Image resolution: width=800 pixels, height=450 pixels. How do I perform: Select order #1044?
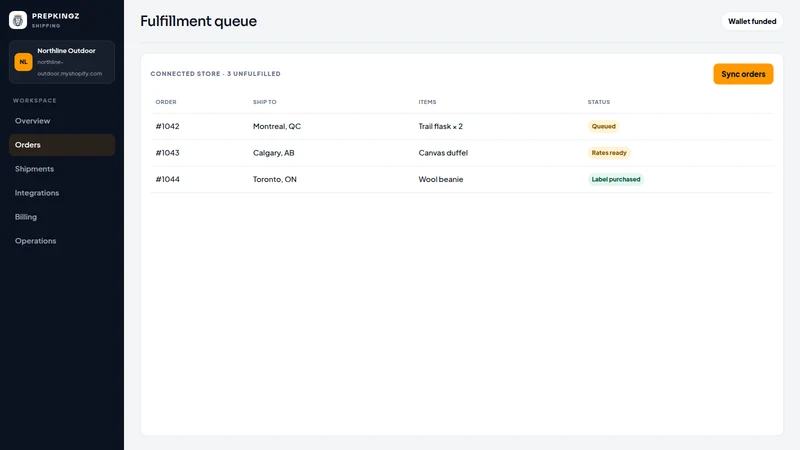coord(167,179)
